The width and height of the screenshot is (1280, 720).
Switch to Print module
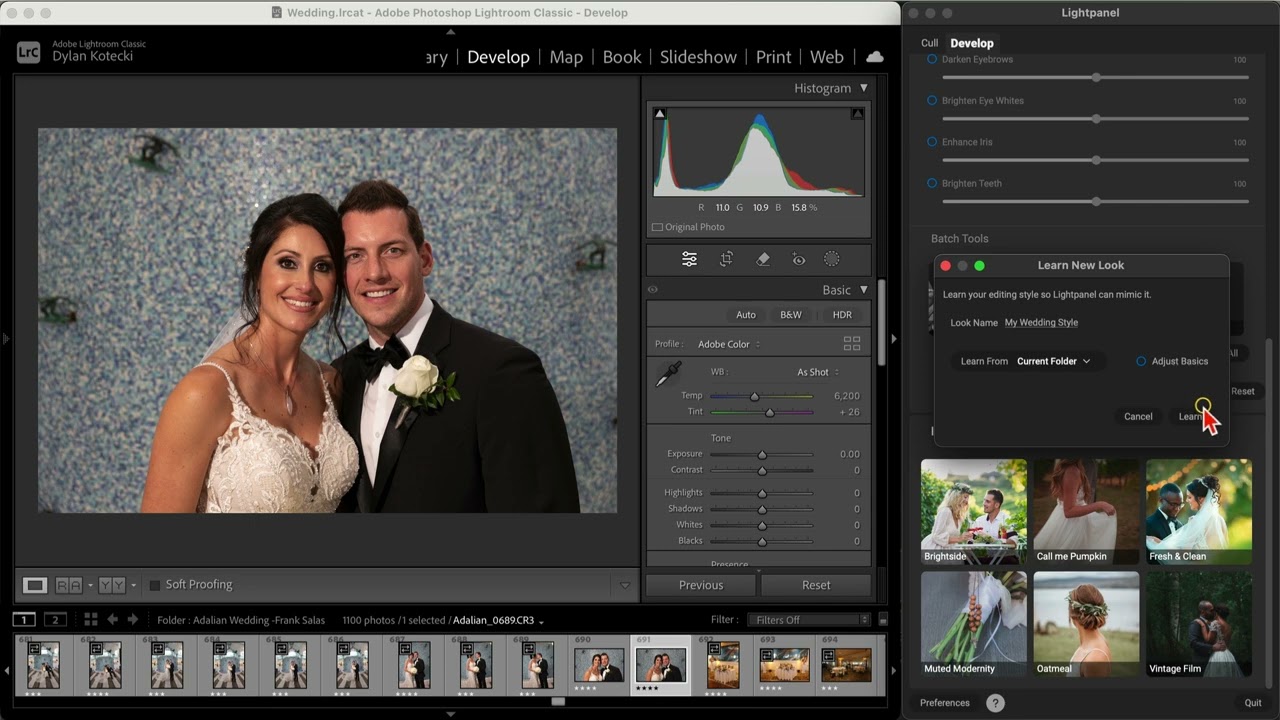(x=773, y=57)
